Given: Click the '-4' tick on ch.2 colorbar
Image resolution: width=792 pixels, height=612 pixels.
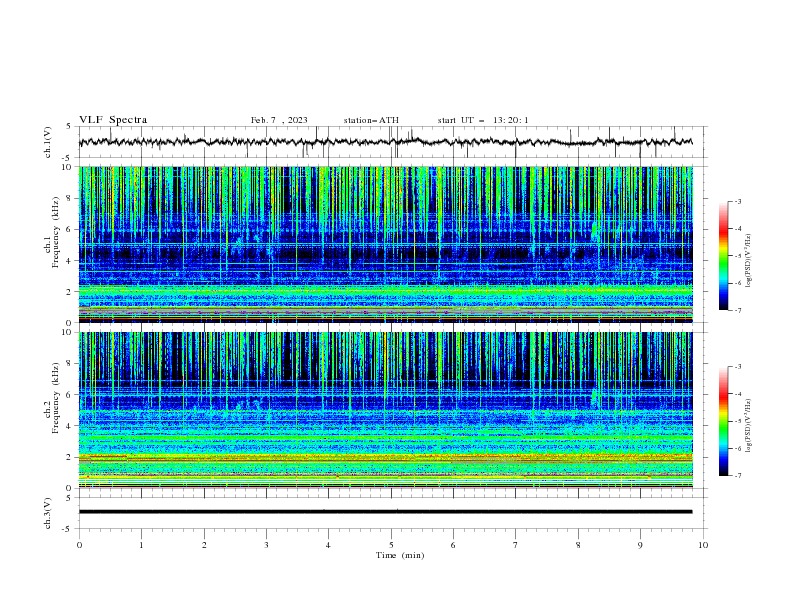Looking at the screenshot, I should tap(737, 394).
